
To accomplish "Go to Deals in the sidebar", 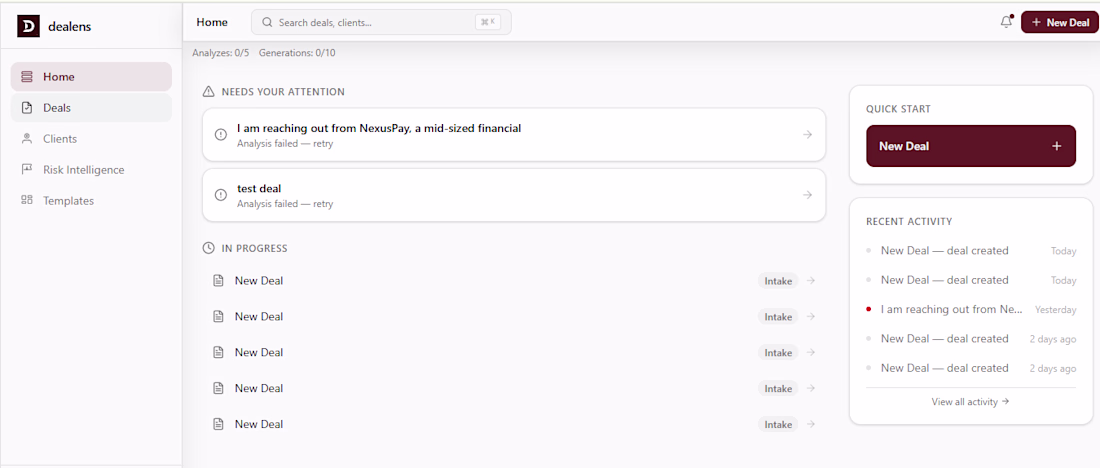I will click(91, 108).
